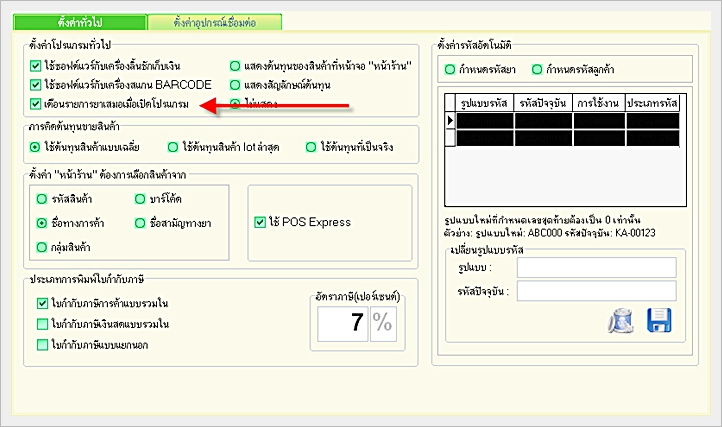Click the tax rate field showing 7
The image size is (722, 427).
pyautogui.click(x=343, y=324)
